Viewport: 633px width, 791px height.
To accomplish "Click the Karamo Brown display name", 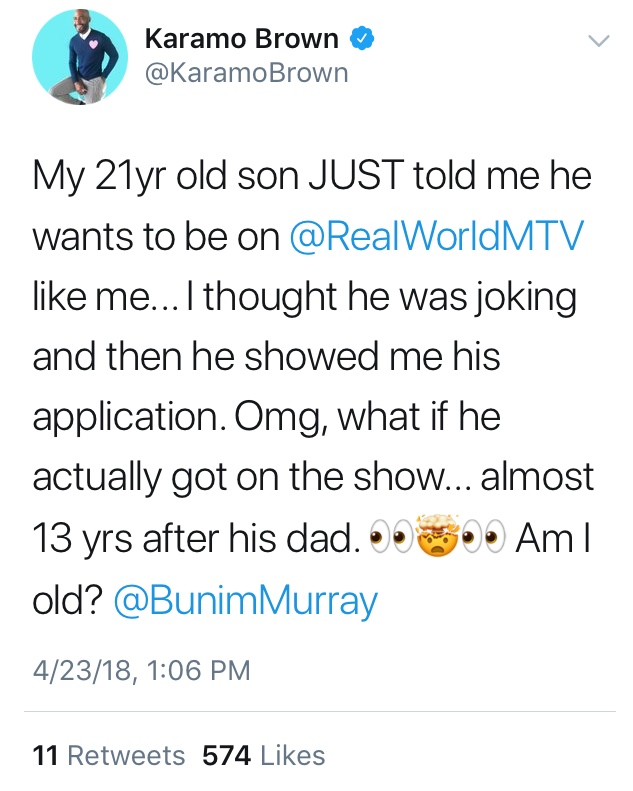I will pos(242,39).
